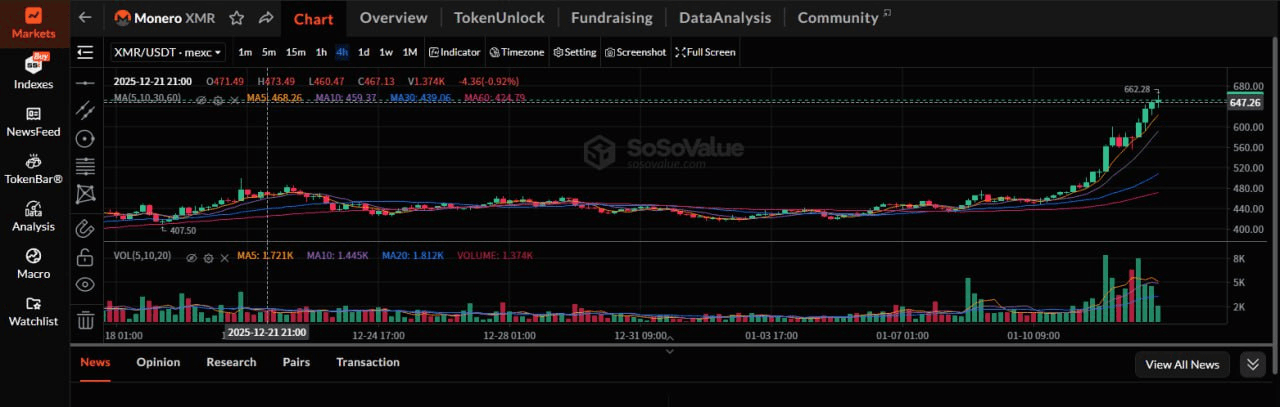This screenshot has width=1280, height=407.
Task: Click the 647.26 current price label
Action: point(1245,103)
